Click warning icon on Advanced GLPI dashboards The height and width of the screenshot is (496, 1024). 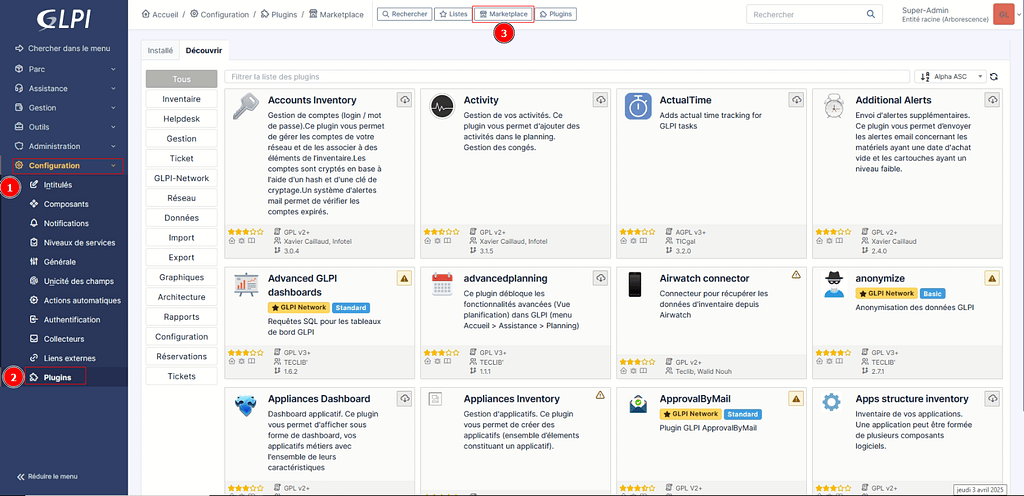404,278
